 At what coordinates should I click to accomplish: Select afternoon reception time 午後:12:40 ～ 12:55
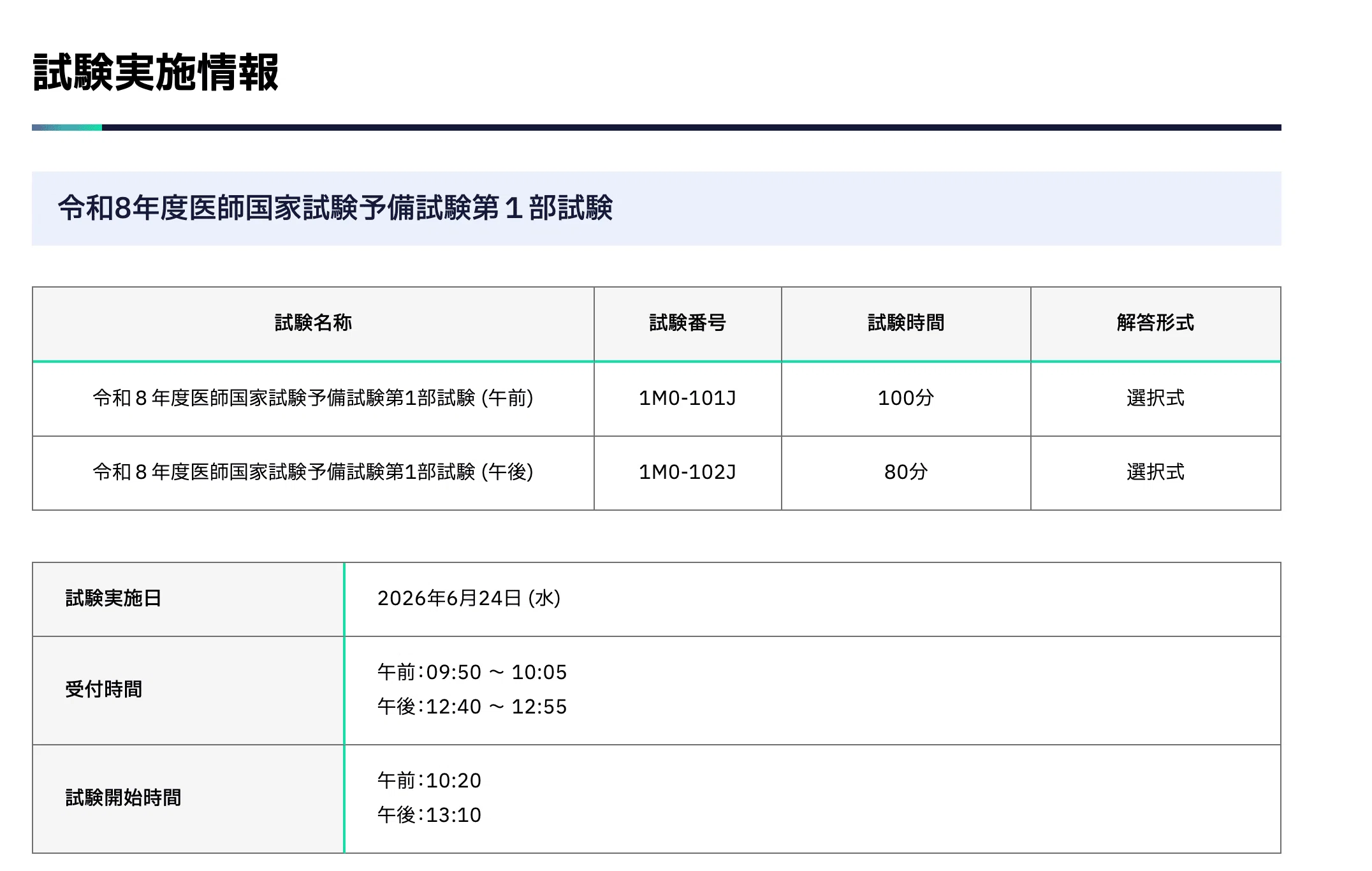pos(472,707)
